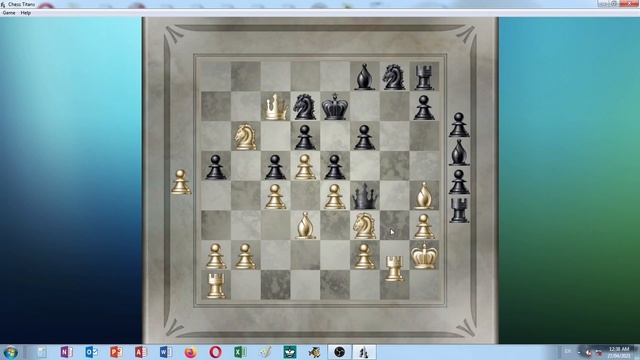Select the white knight on f3

[x=364, y=226]
